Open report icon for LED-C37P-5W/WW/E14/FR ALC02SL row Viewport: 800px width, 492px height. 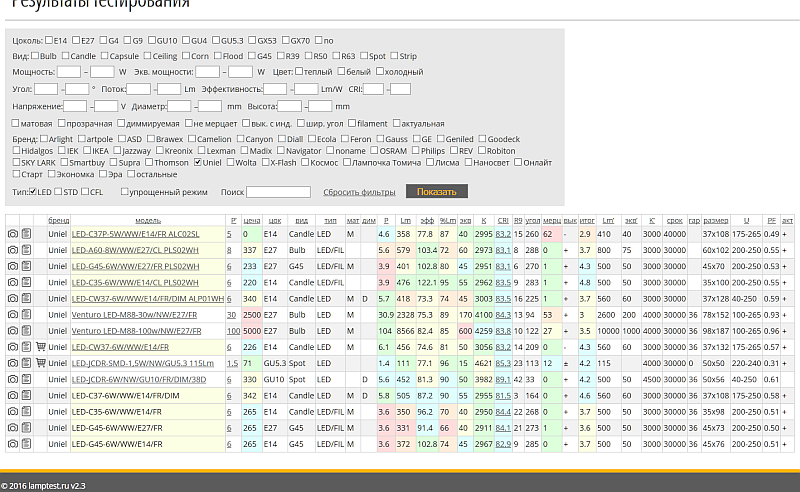(x=26, y=234)
